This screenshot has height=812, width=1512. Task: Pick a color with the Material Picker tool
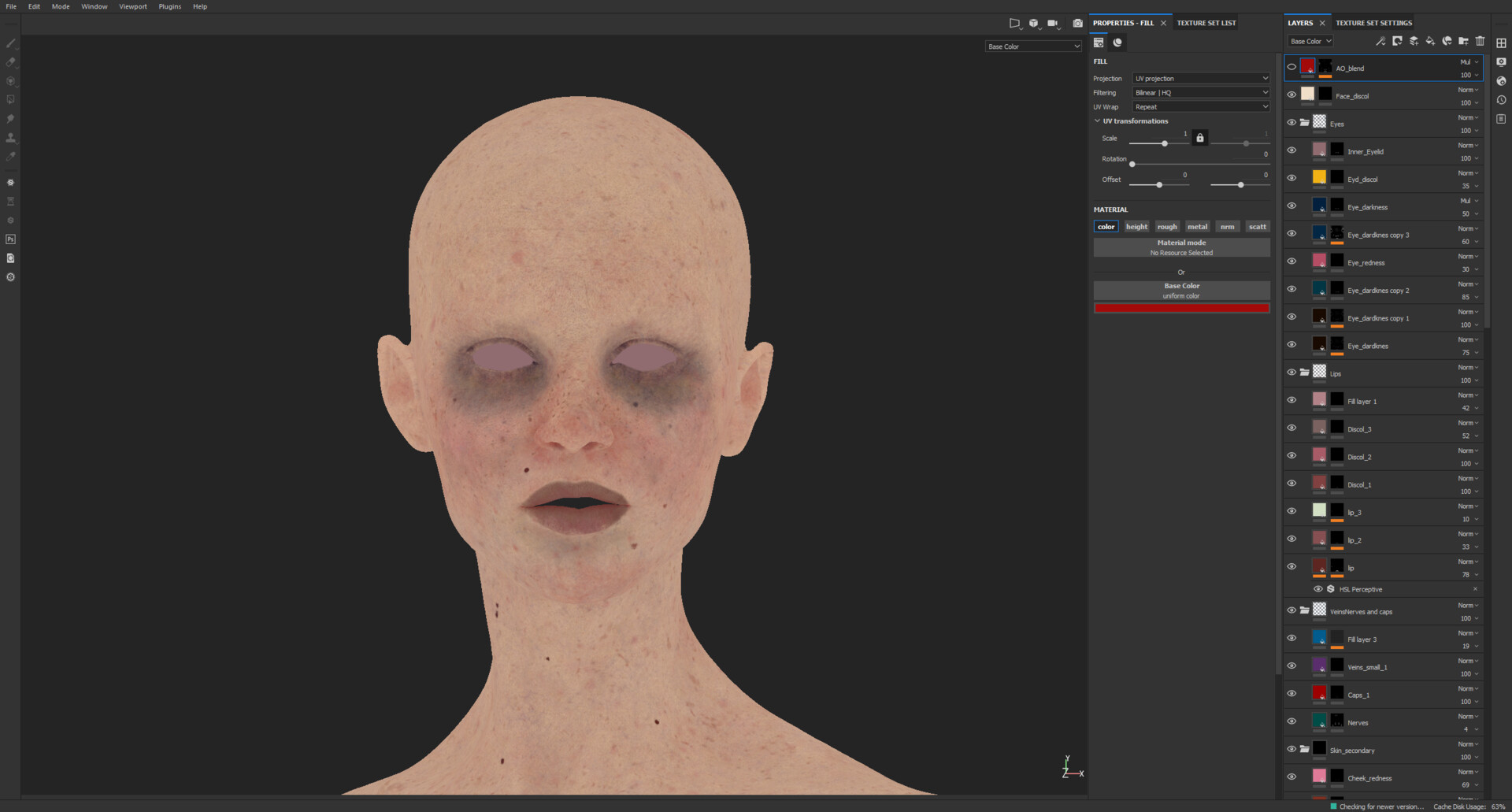(11, 157)
